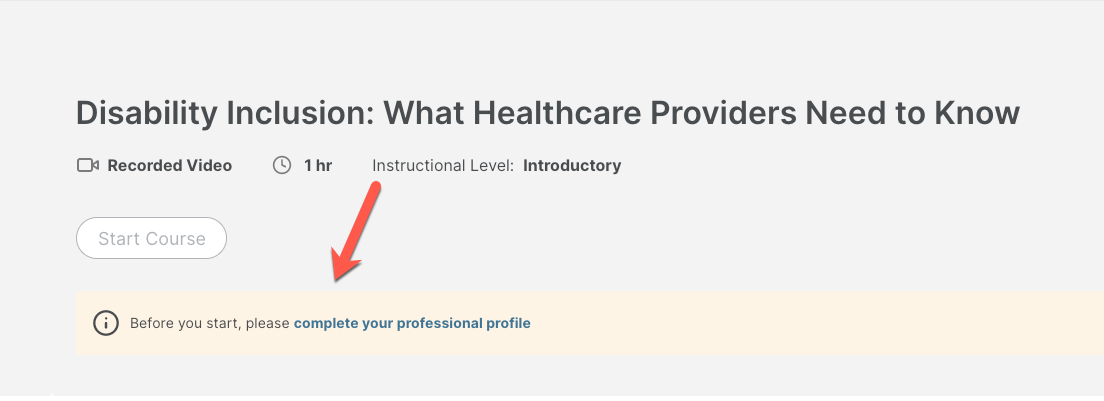Click the video camera icon
The image size is (1104, 401).
pos(88,165)
